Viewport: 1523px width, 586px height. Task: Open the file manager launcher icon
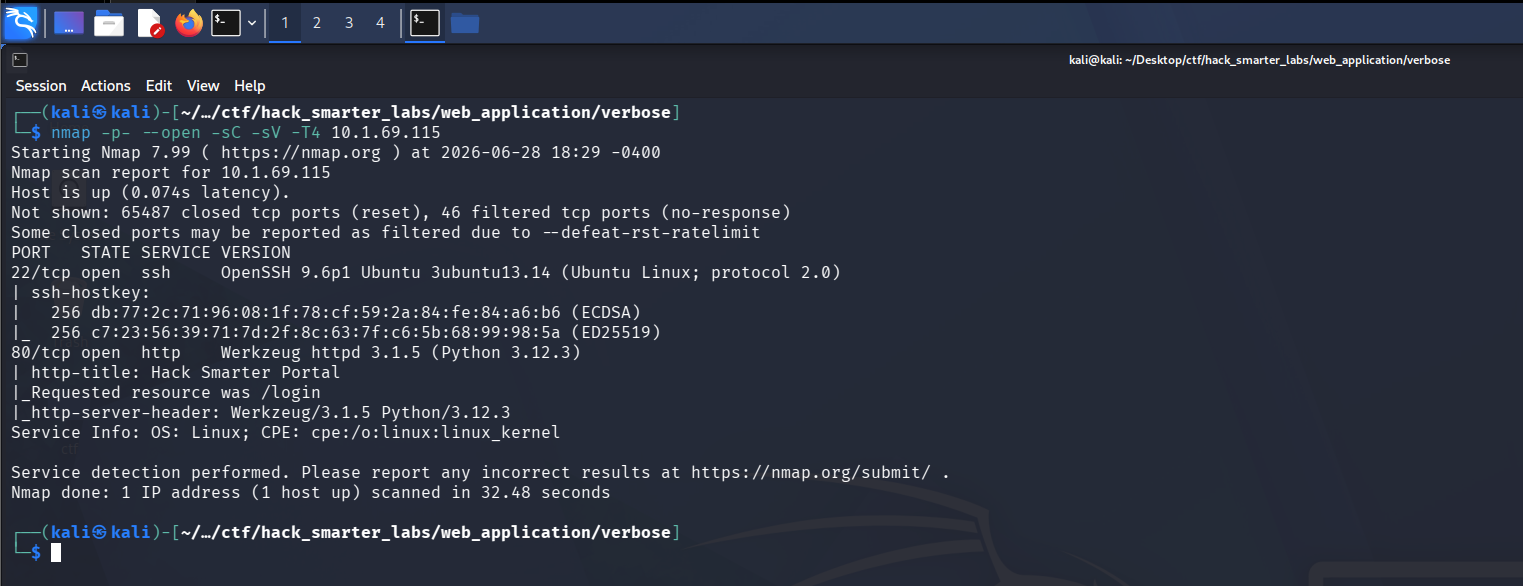(109, 22)
